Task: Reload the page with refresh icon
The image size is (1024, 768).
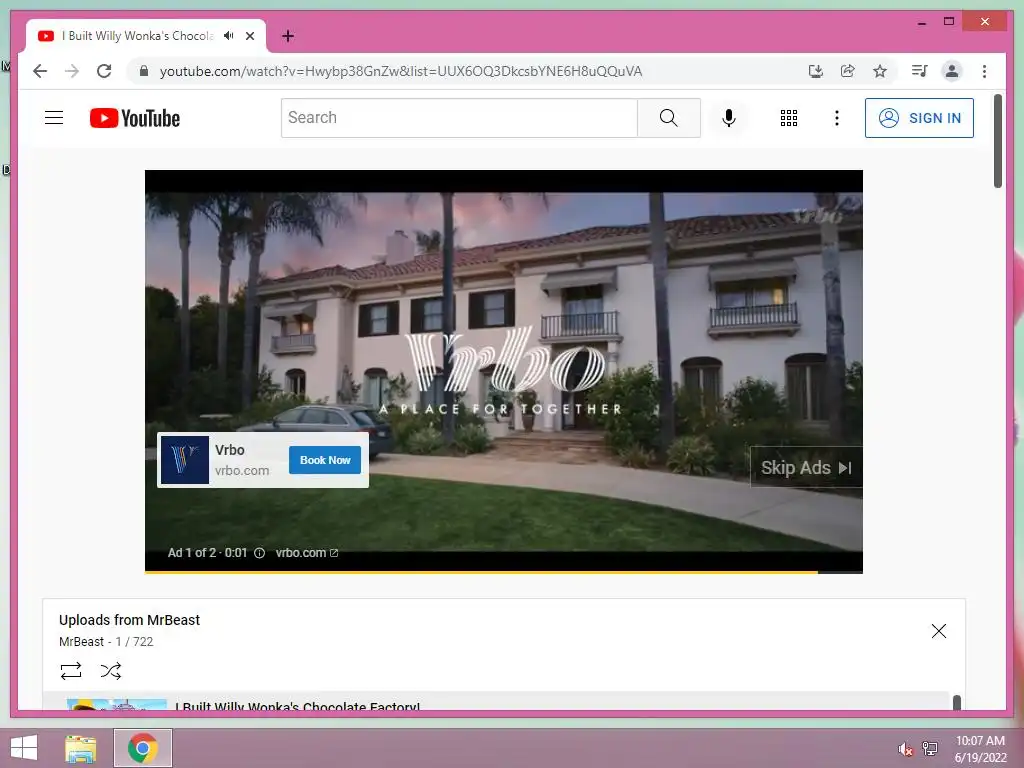Action: 104,71
